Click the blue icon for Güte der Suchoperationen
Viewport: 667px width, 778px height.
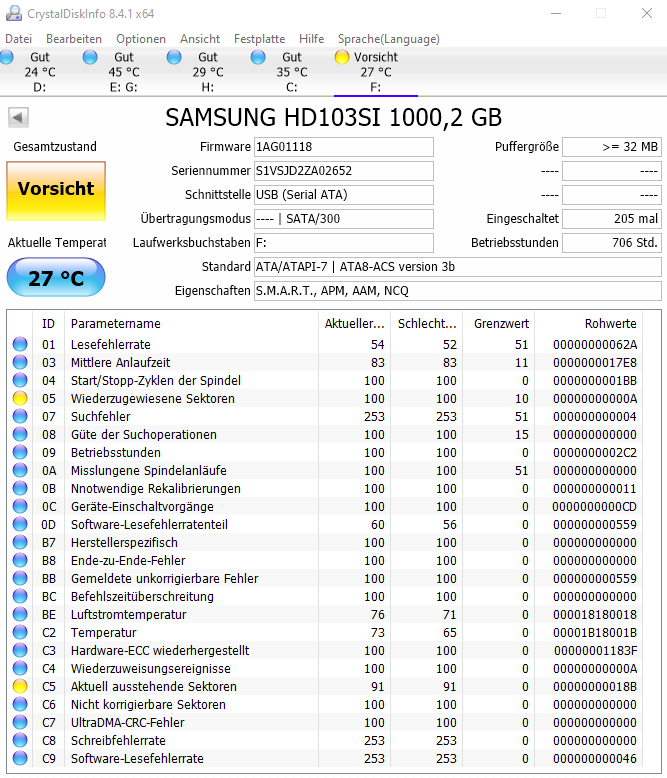coord(20,434)
